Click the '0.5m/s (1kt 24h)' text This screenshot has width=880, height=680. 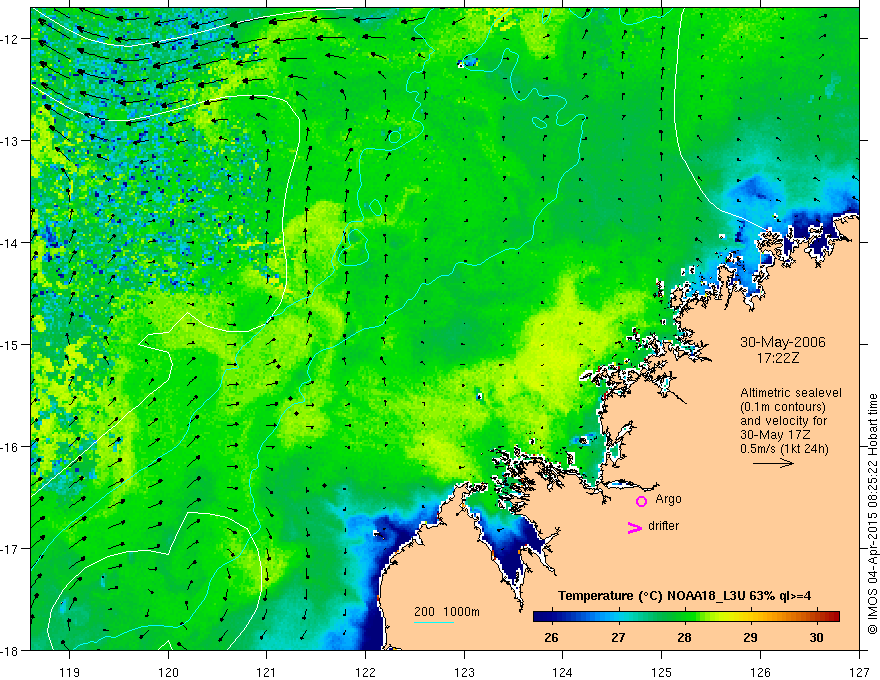pos(784,448)
